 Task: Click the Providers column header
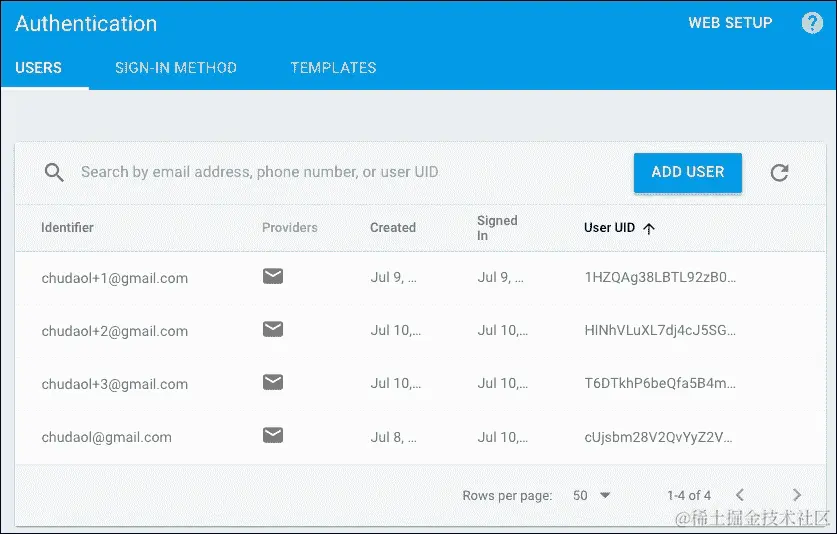[290, 227]
